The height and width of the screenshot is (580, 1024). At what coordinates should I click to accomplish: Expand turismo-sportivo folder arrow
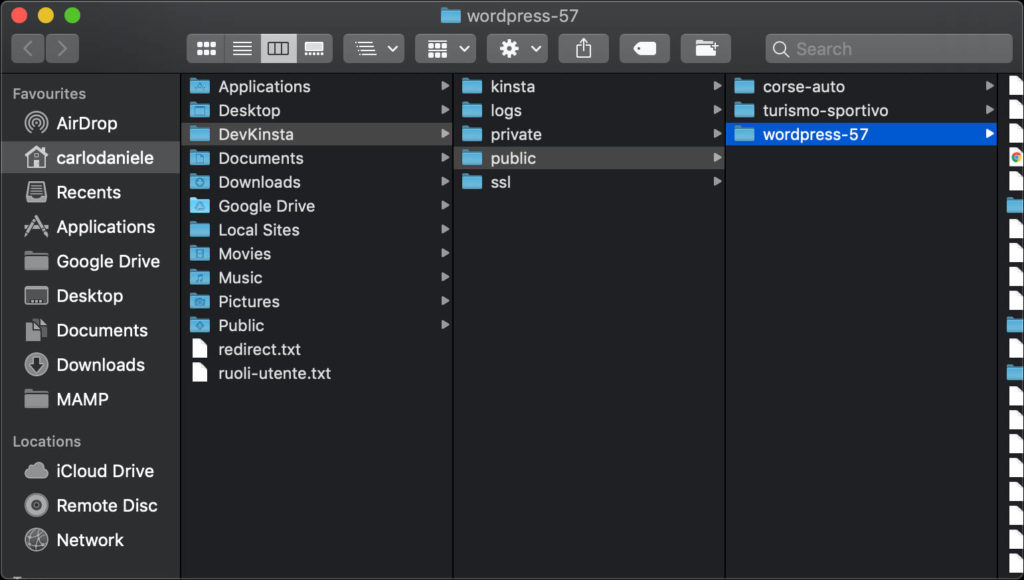[989, 110]
